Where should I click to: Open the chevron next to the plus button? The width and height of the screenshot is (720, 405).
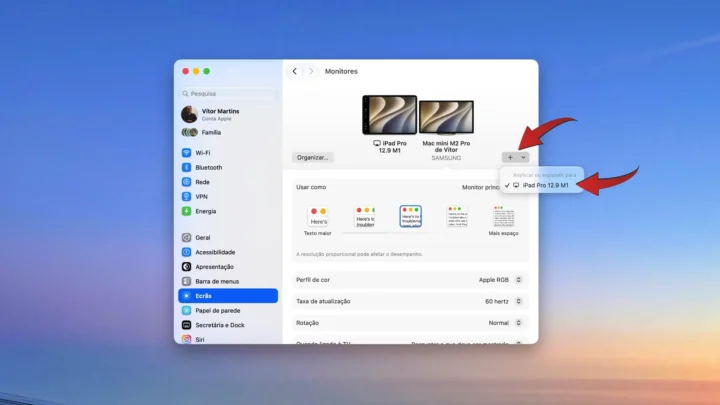(523, 158)
